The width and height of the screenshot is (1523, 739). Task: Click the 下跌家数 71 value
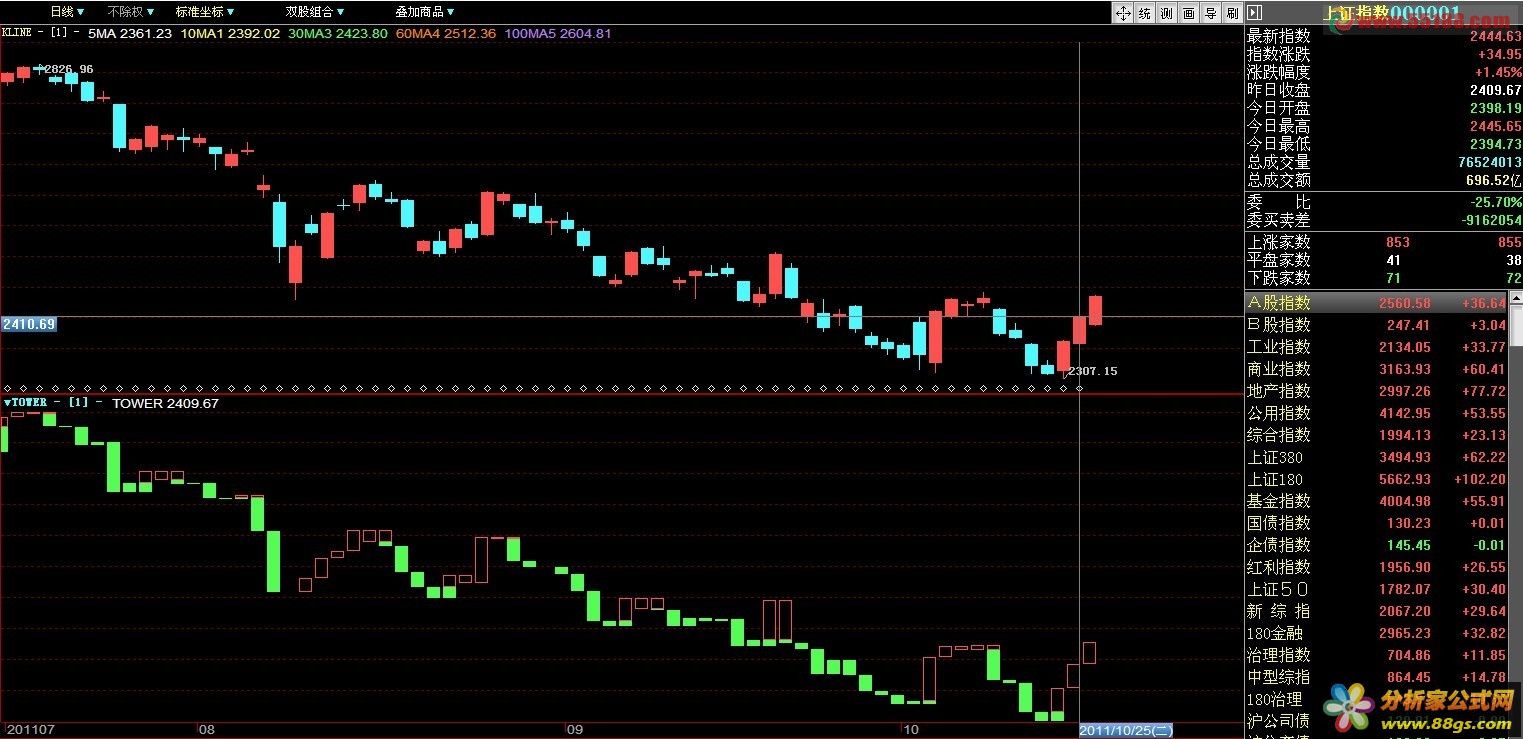1393,278
